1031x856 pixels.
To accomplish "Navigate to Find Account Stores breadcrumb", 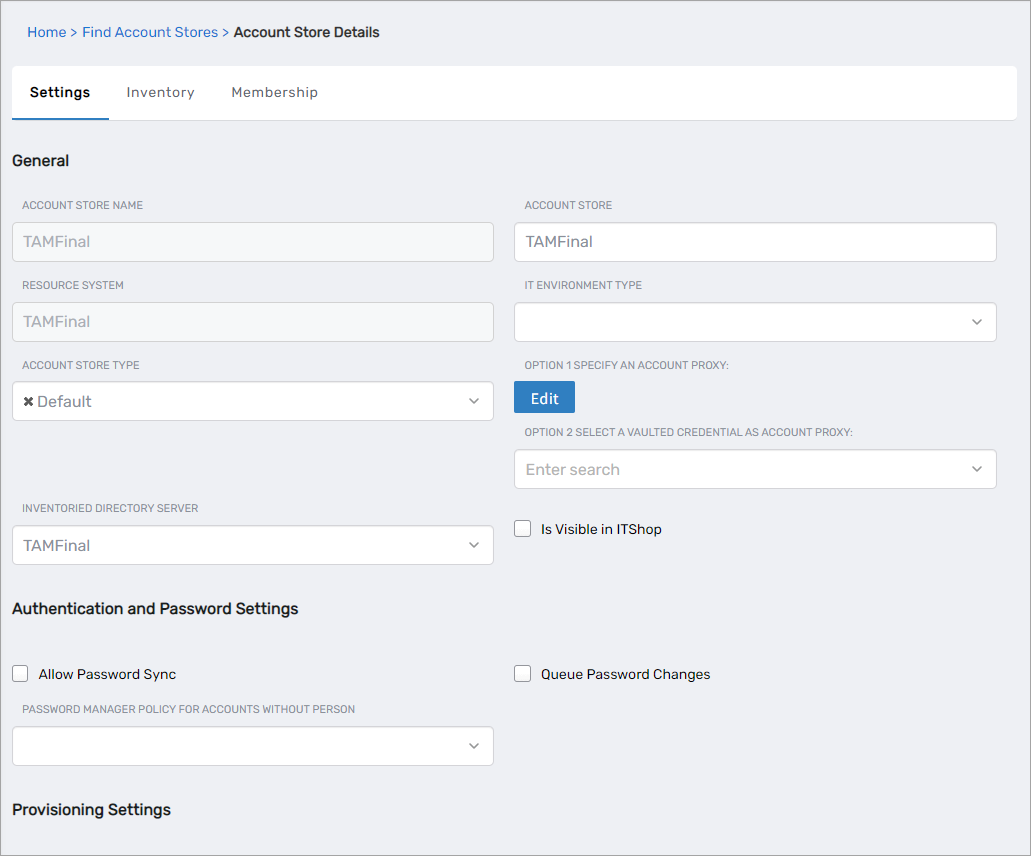I will click(150, 32).
